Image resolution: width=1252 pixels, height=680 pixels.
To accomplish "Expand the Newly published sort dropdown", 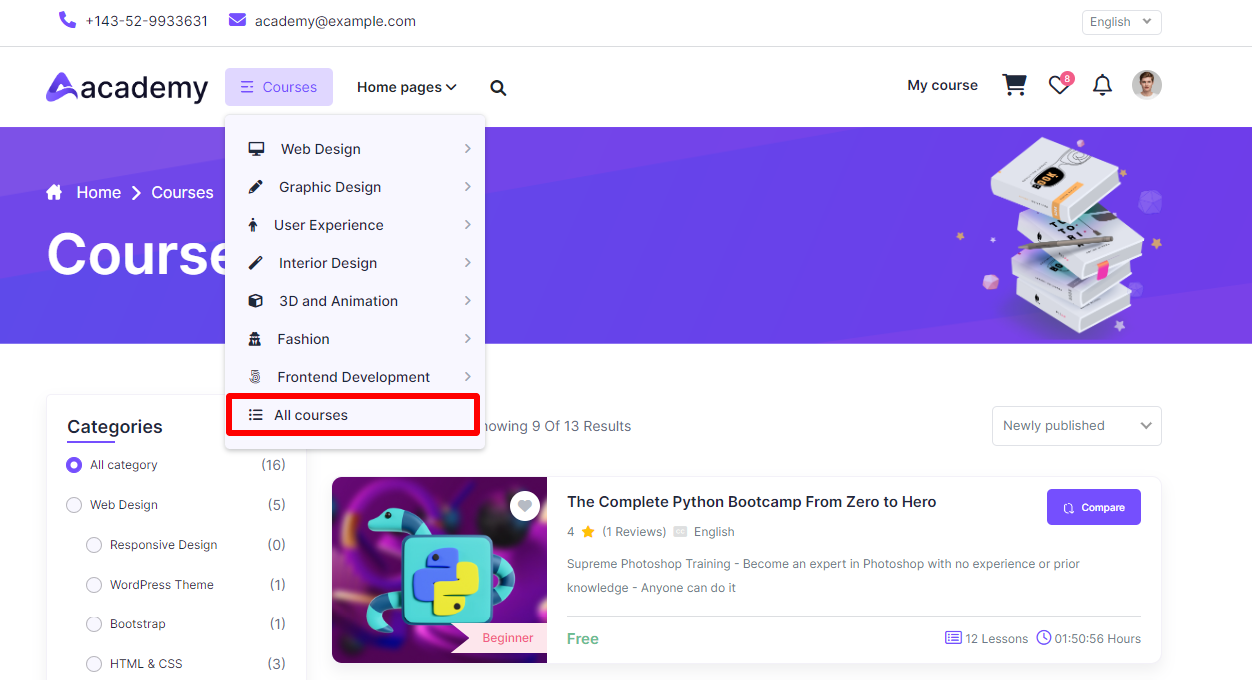I will 1076,426.
